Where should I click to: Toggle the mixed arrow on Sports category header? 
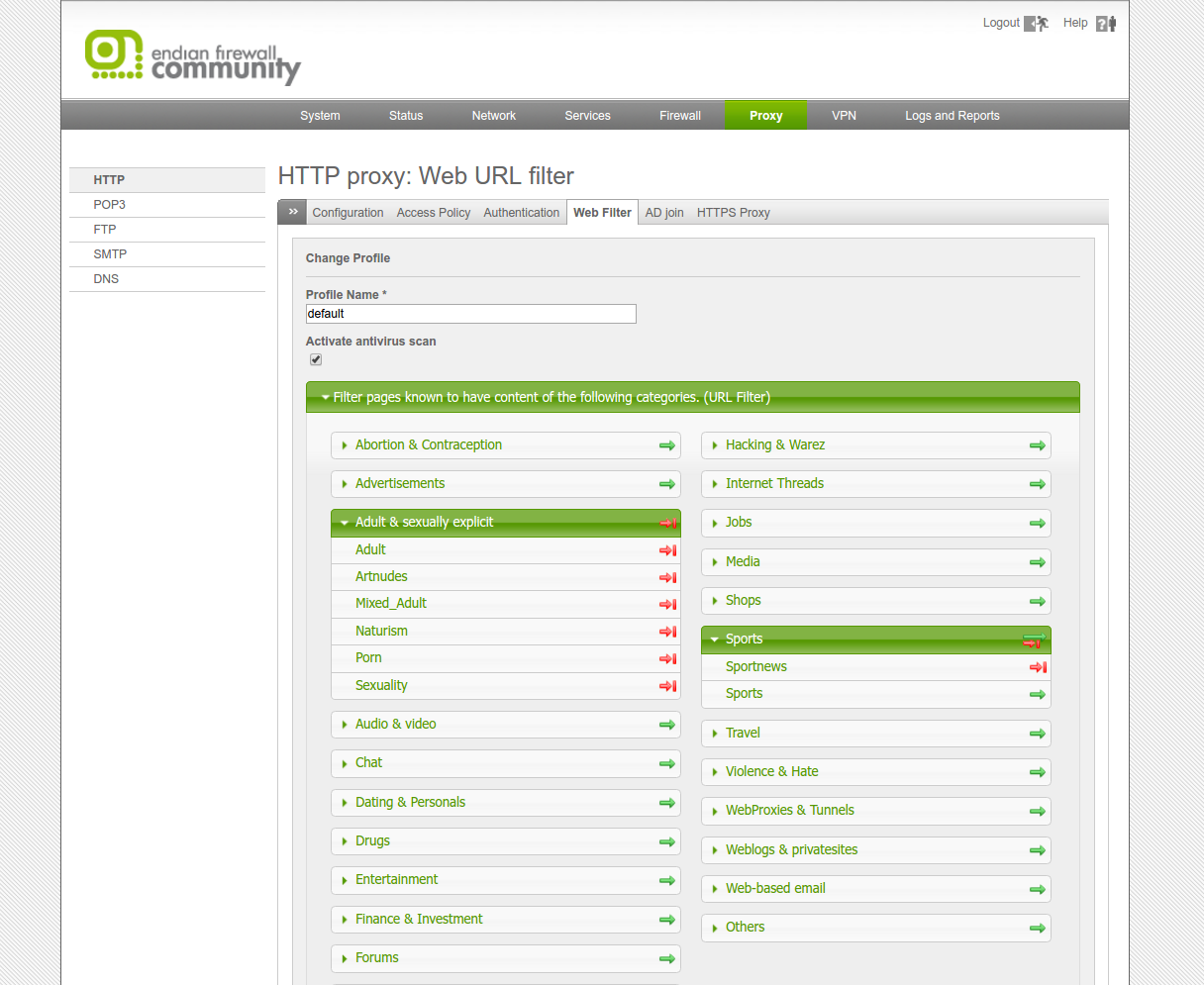pos(1034,640)
